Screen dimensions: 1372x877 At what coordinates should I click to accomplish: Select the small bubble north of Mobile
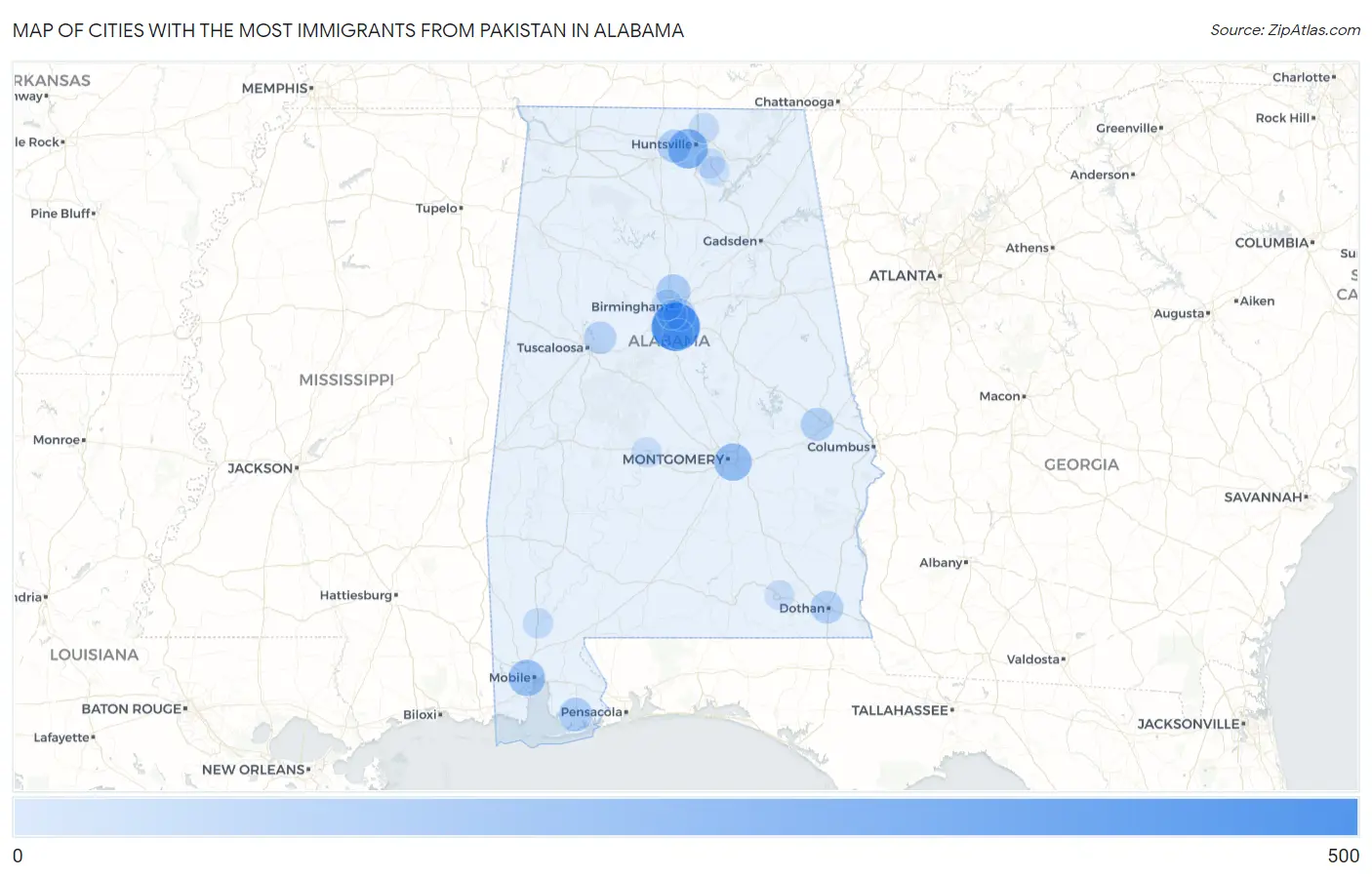538,622
